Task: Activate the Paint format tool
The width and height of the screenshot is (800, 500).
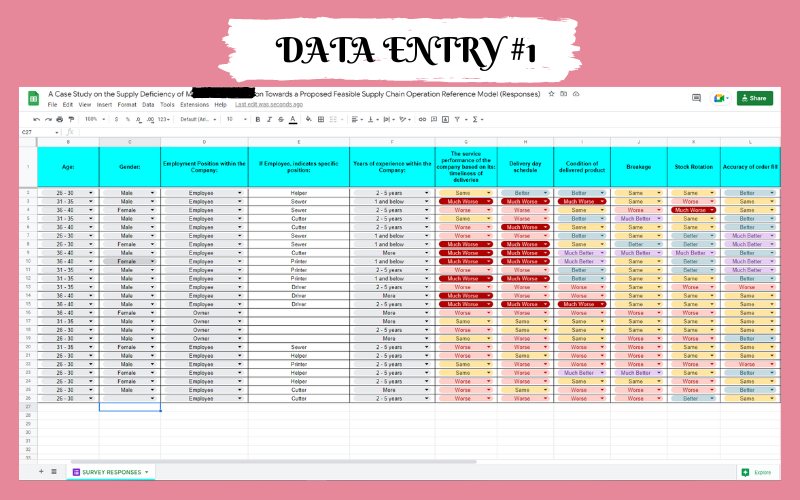Action: point(71,119)
